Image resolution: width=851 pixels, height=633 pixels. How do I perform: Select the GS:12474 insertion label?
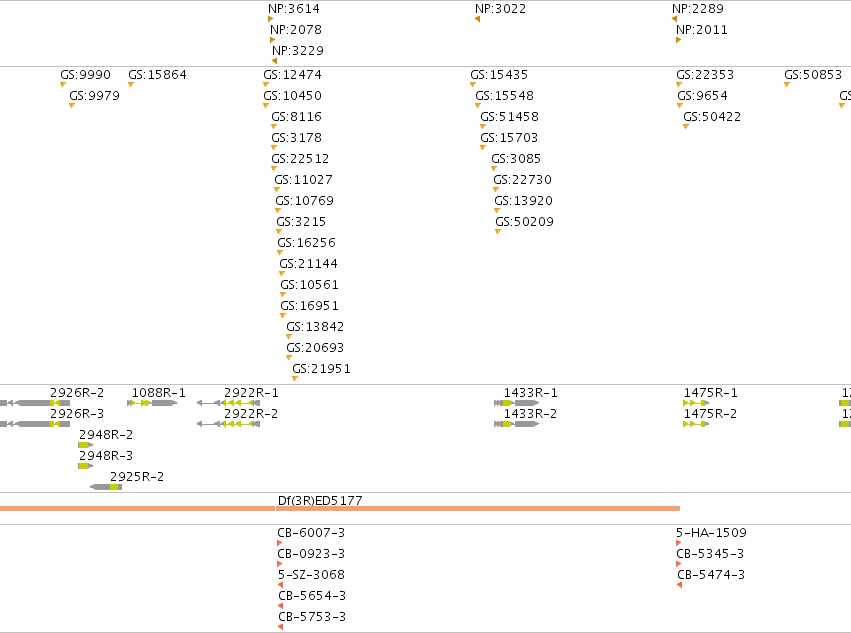point(293,75)
